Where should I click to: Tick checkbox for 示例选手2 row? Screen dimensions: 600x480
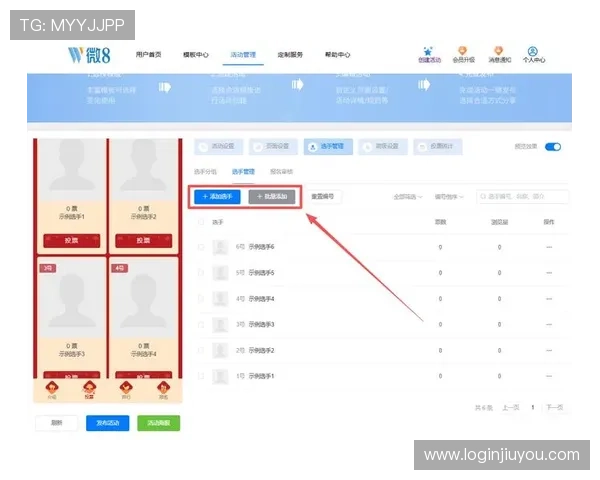[x=201, y=351]
